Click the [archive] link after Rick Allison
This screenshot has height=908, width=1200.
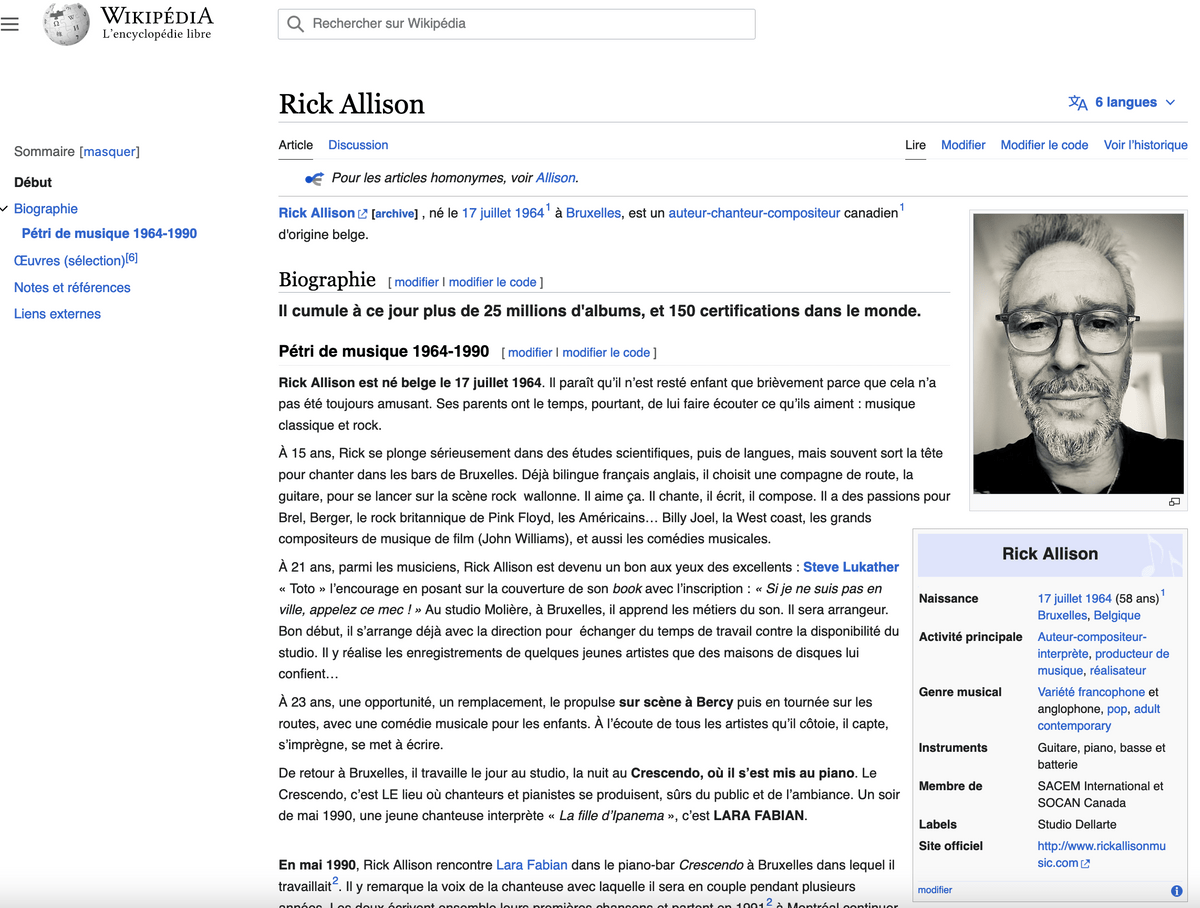coord(394,212)
